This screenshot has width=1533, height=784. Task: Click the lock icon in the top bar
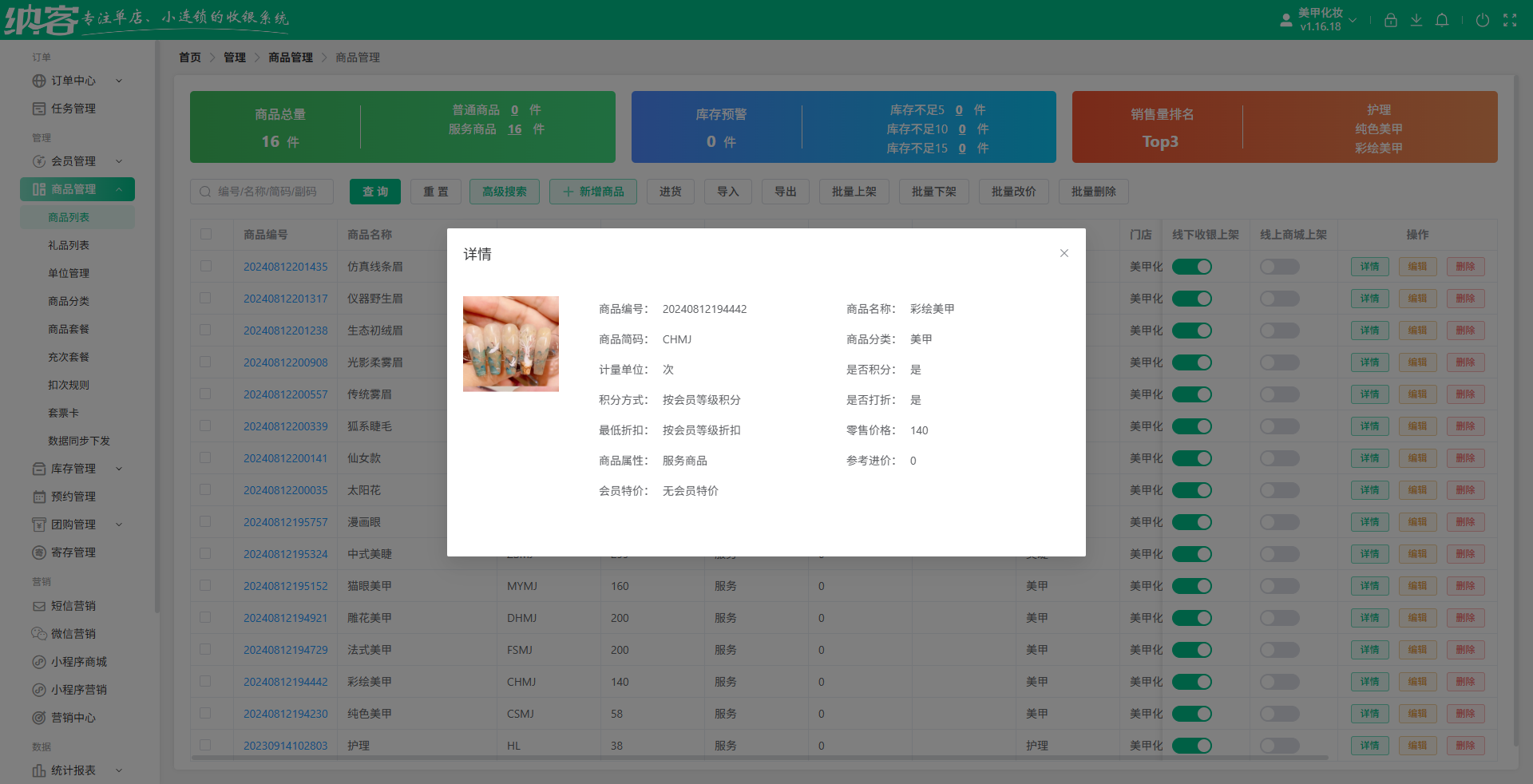click(1390, 20)
